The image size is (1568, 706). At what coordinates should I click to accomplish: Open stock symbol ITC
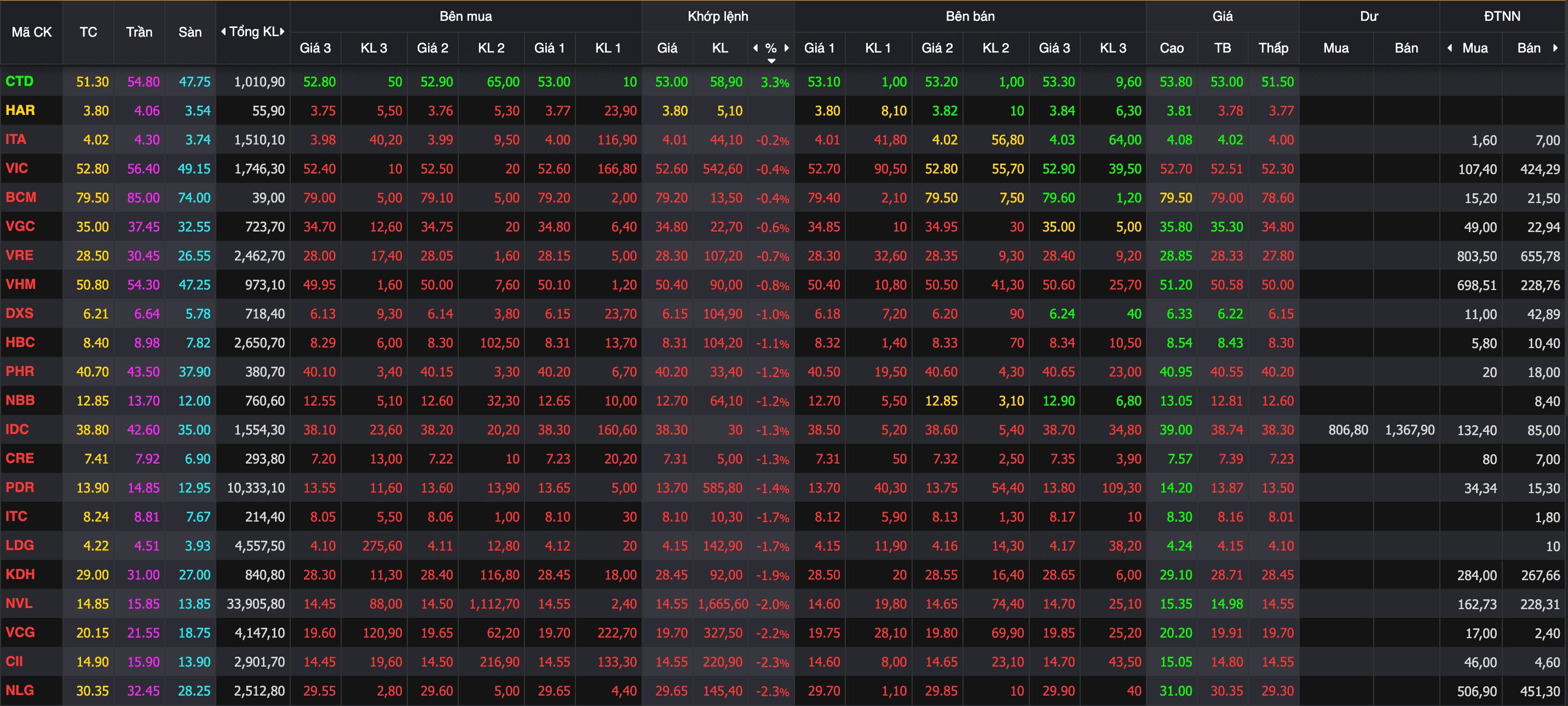coord(16,517)
